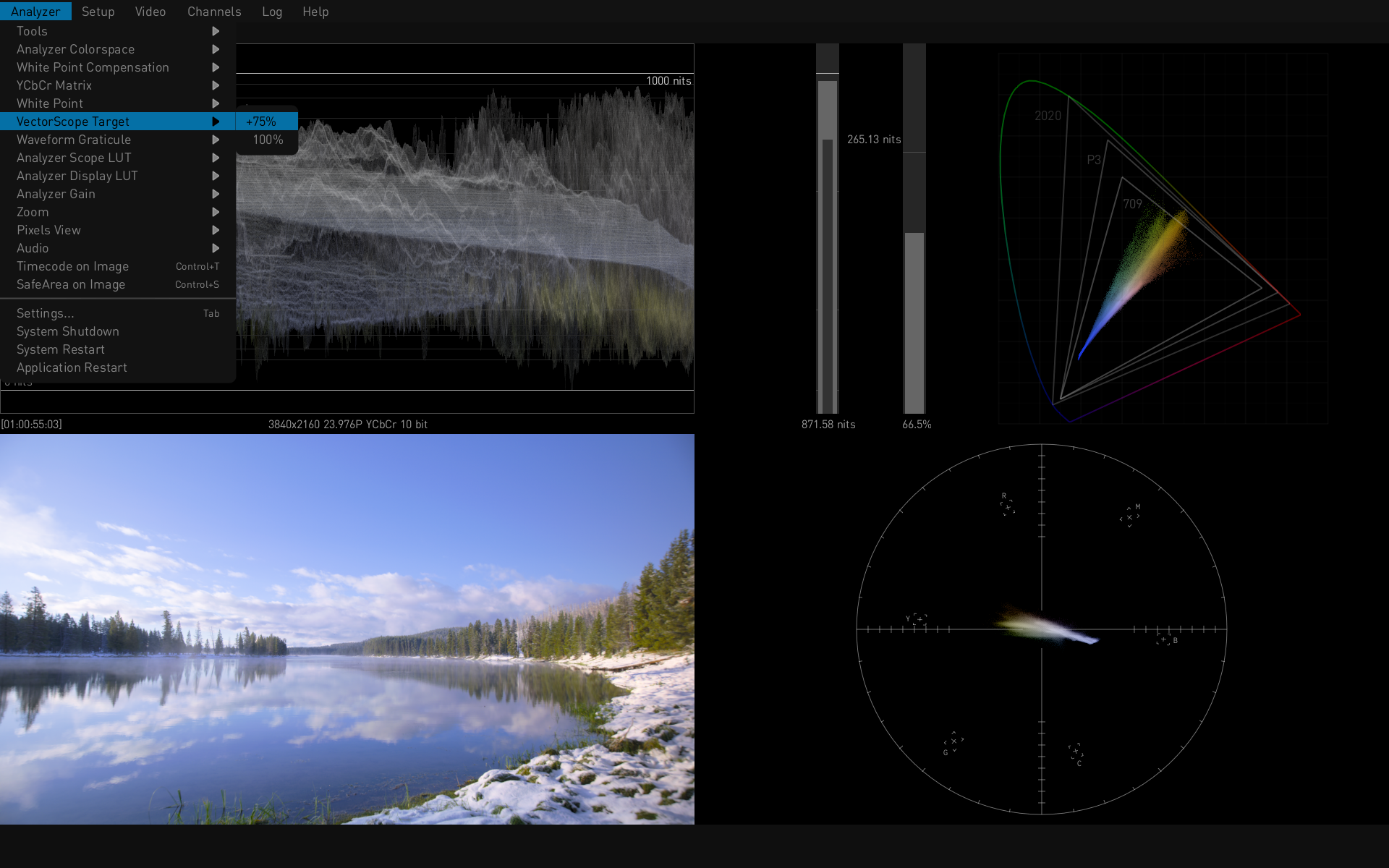1389x868 pixels.
Task: Click System Shutdown entry
Action: [68, 331]
